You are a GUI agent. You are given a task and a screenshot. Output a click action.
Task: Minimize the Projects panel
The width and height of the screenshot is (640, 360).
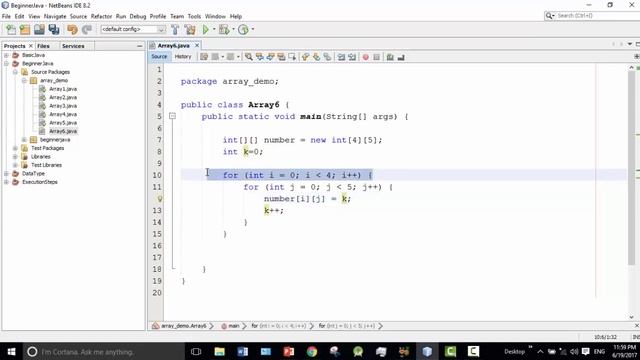[140, 46]
